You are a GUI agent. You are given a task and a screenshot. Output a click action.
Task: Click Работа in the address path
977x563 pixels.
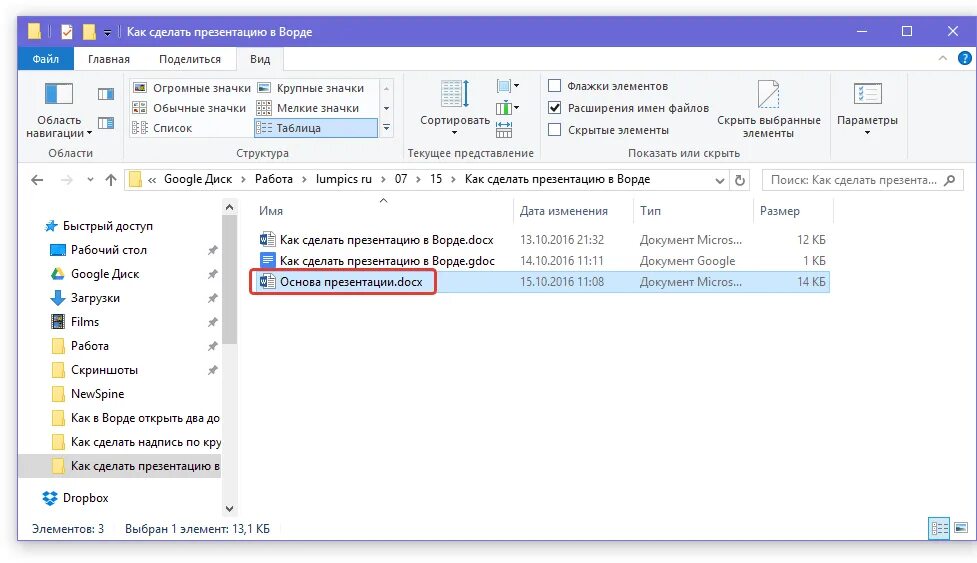point(274,179)
